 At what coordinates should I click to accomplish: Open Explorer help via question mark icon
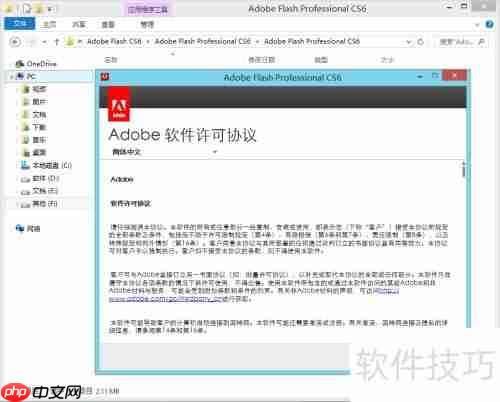[x=489, y=24]
